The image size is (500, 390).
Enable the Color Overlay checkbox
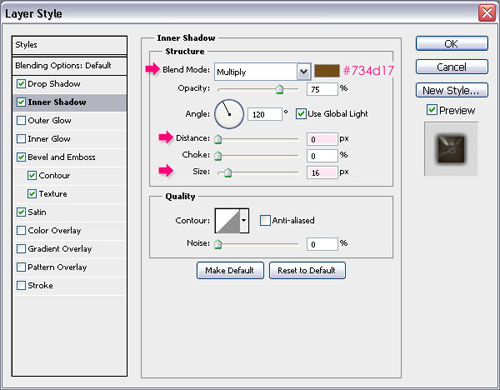pyautogui.click(x=21, y=230)
